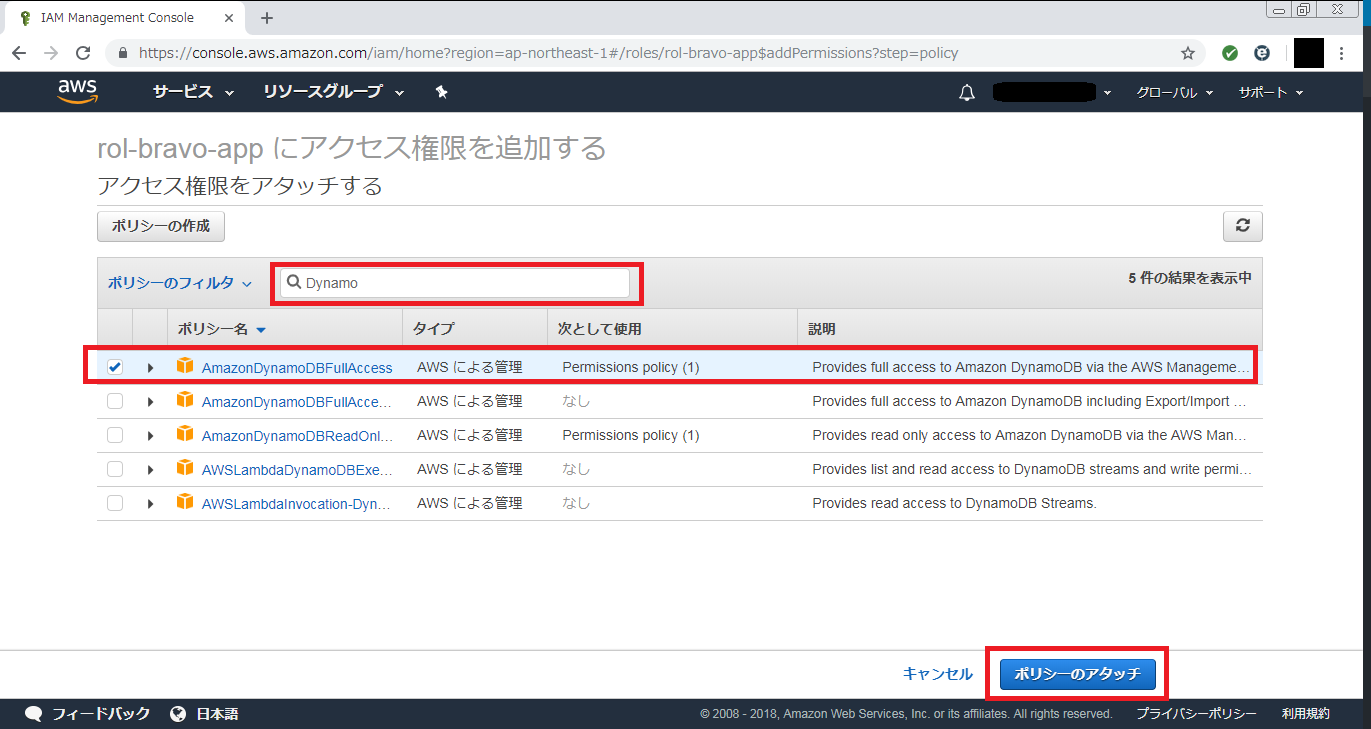Click the pin shortcut icon in navbar
The width and height of the screenshot is (1371, 729).
pos(441,92)
